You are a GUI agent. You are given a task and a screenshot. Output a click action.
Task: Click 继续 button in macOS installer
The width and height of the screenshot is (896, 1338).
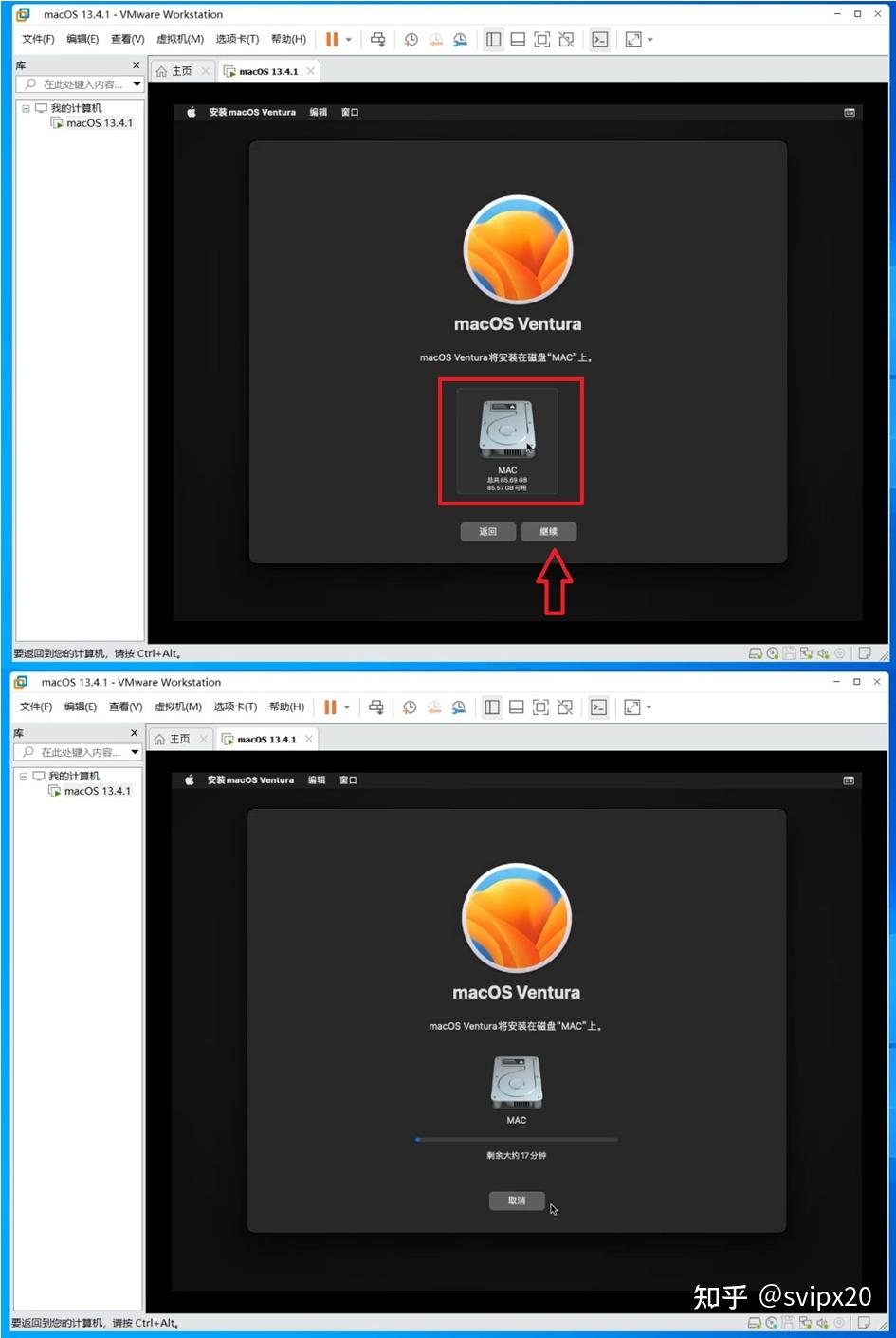coord(548,531)
